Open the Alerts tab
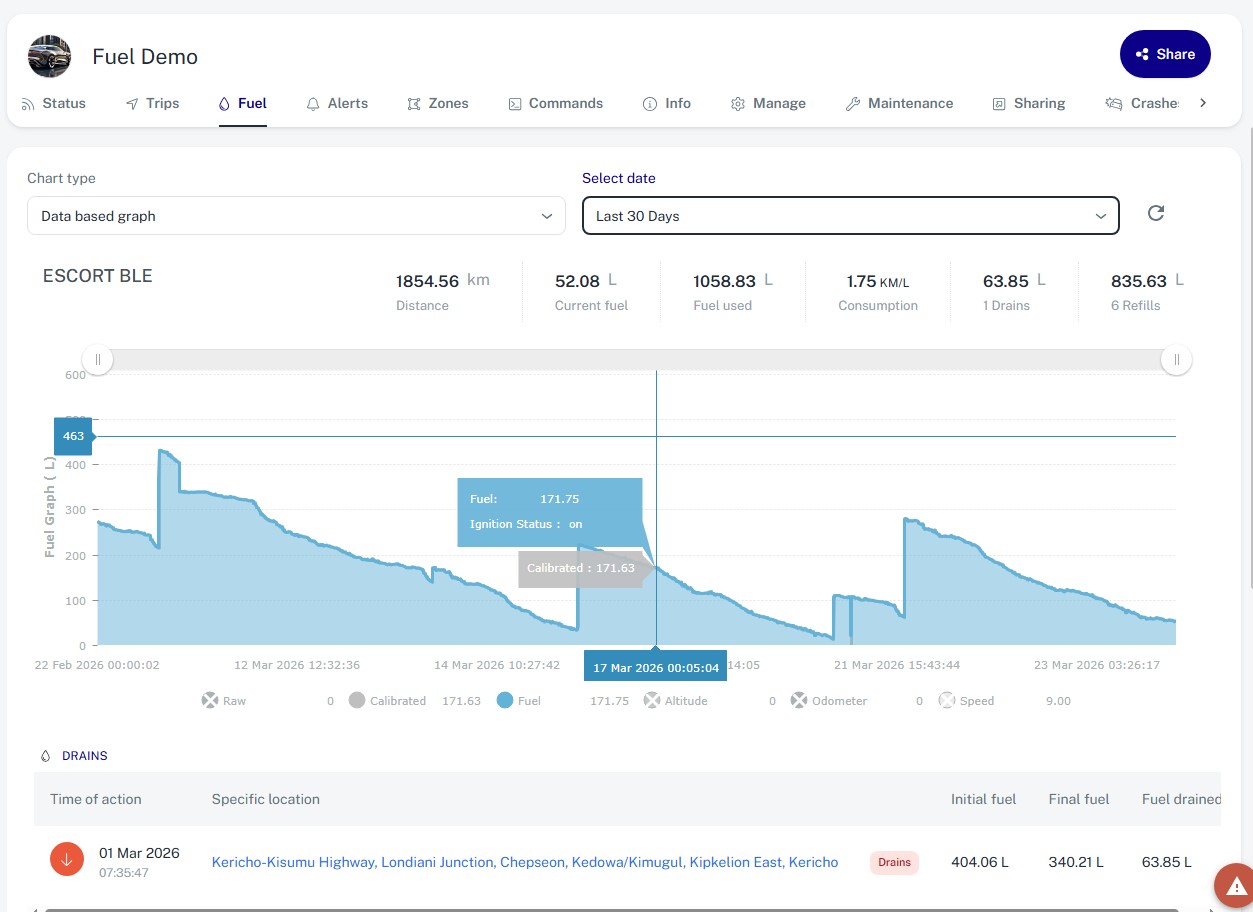The height and width of the screenshot is (912, 1253). tap(337, 104)
